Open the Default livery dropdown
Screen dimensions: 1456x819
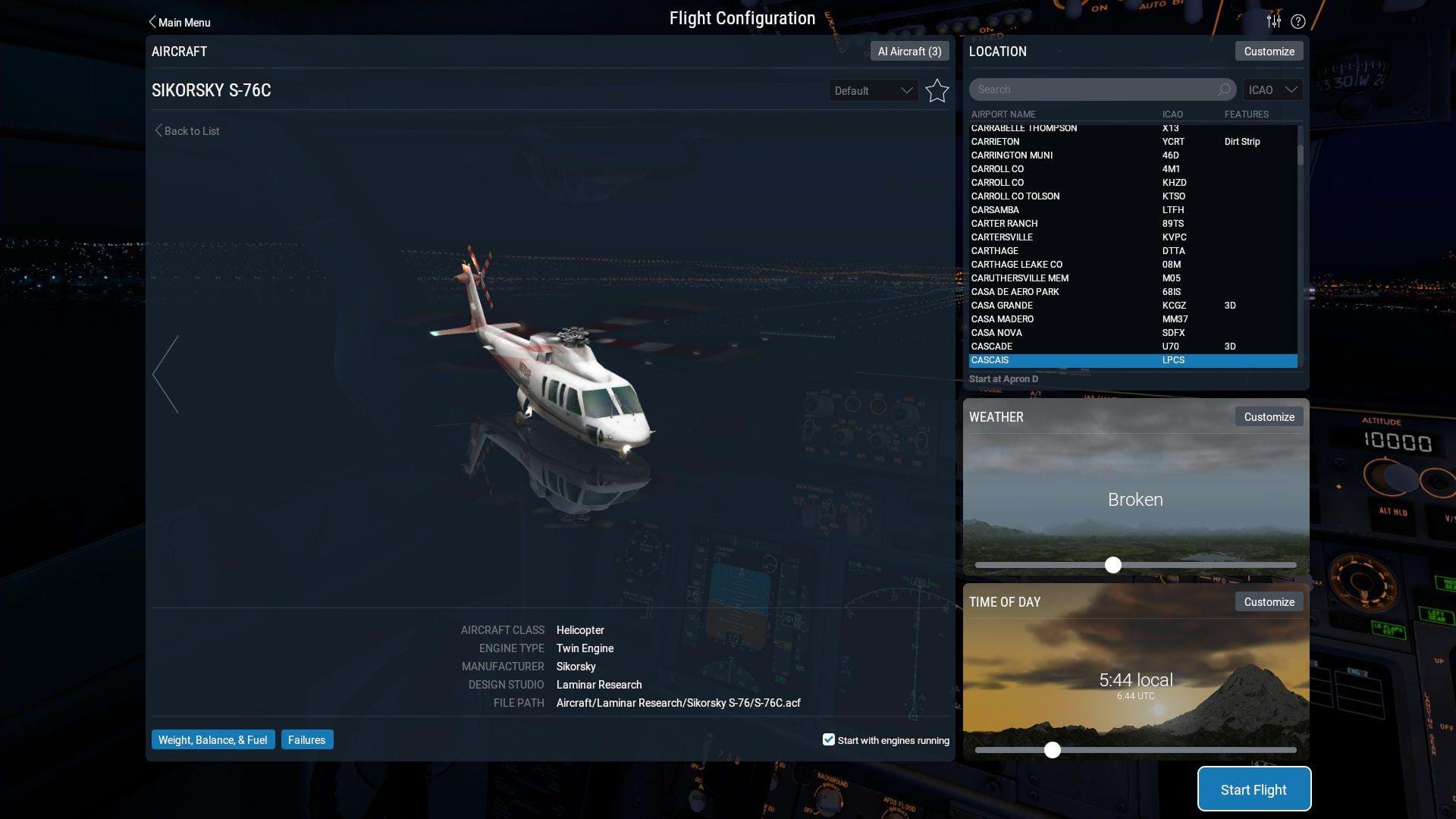coord(874,90)
